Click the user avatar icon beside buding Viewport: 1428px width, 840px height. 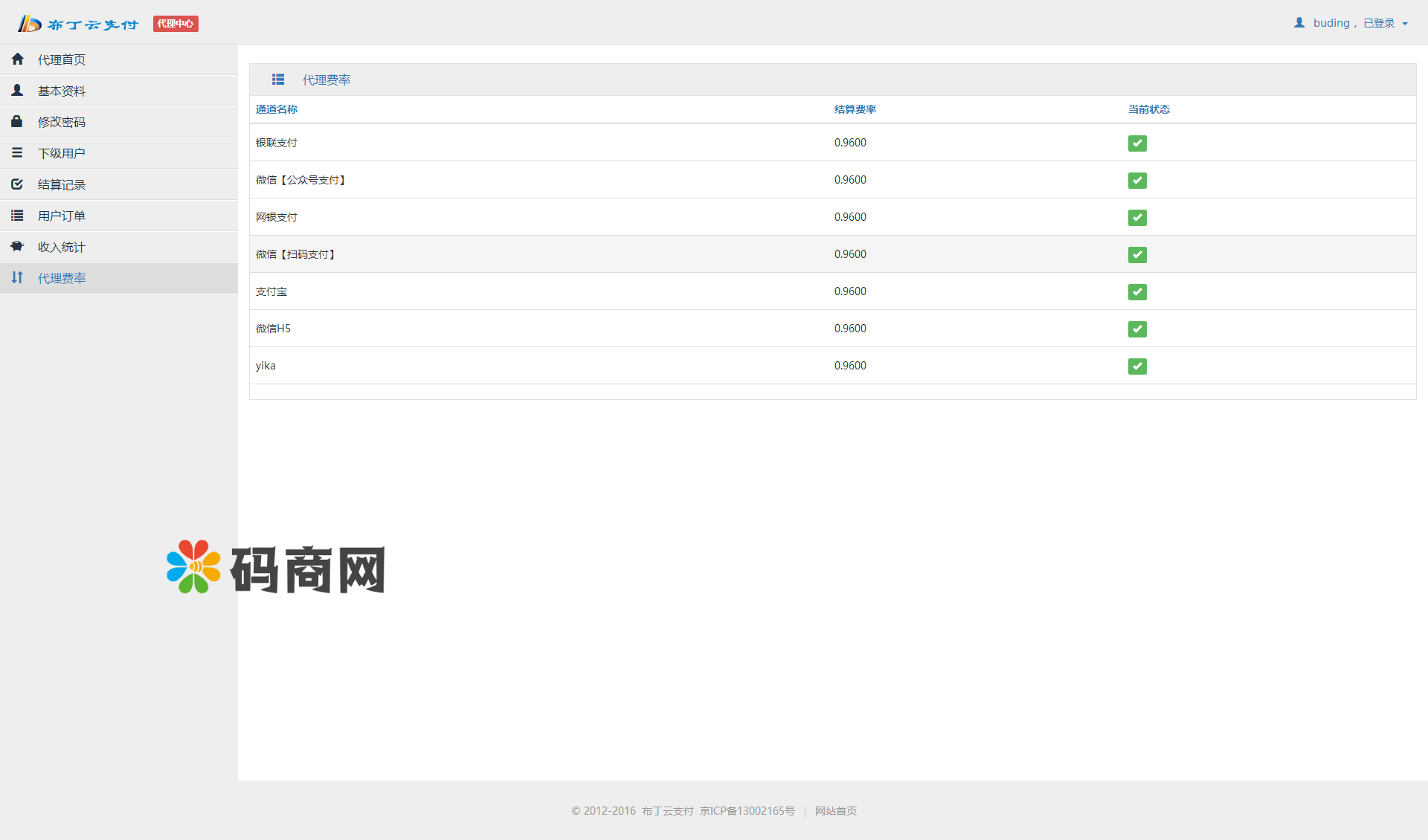coord(1299,23)
